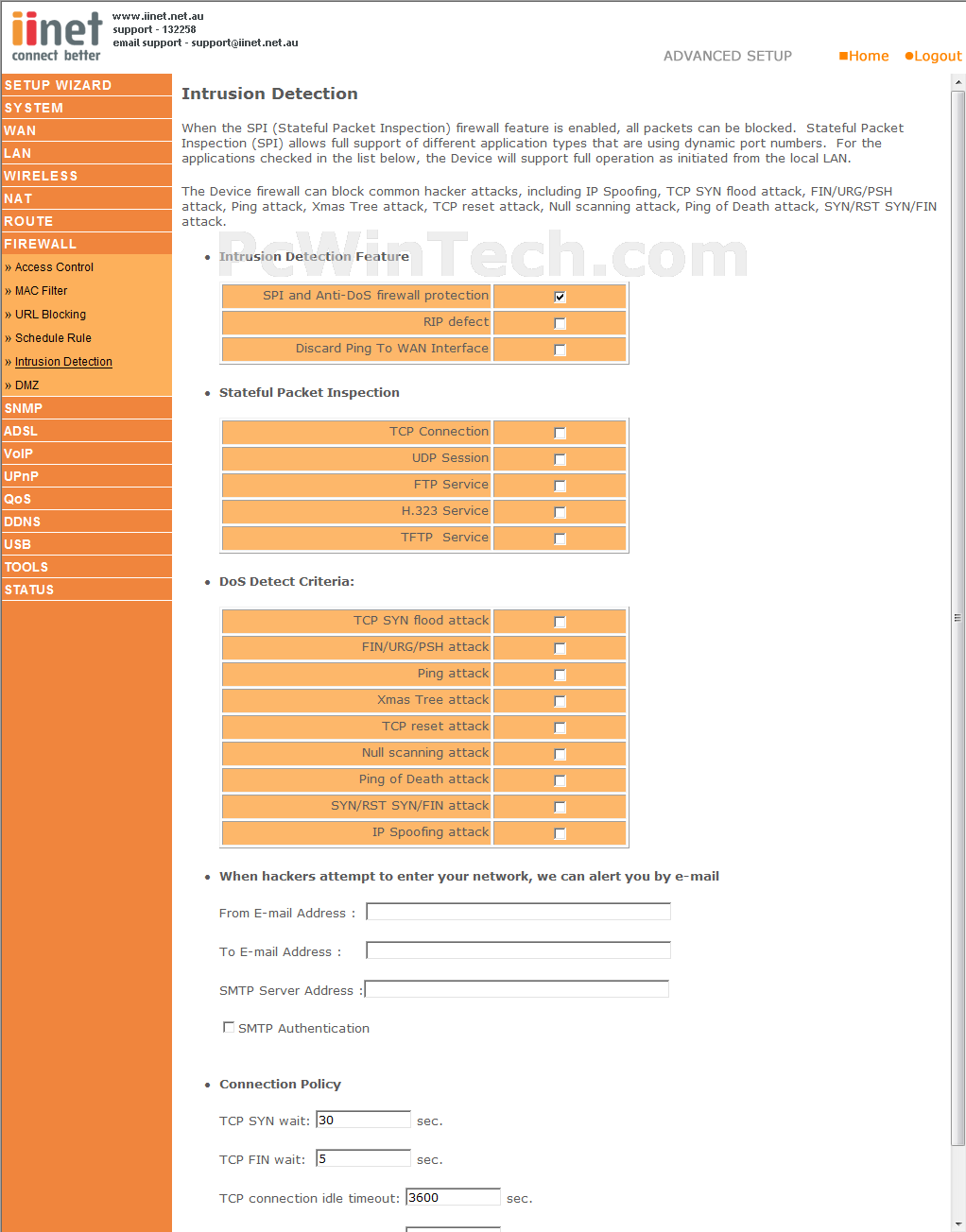Click the scrollbar down arrow
This screenshot has width=966, height=1232.
pos(957,1224)
